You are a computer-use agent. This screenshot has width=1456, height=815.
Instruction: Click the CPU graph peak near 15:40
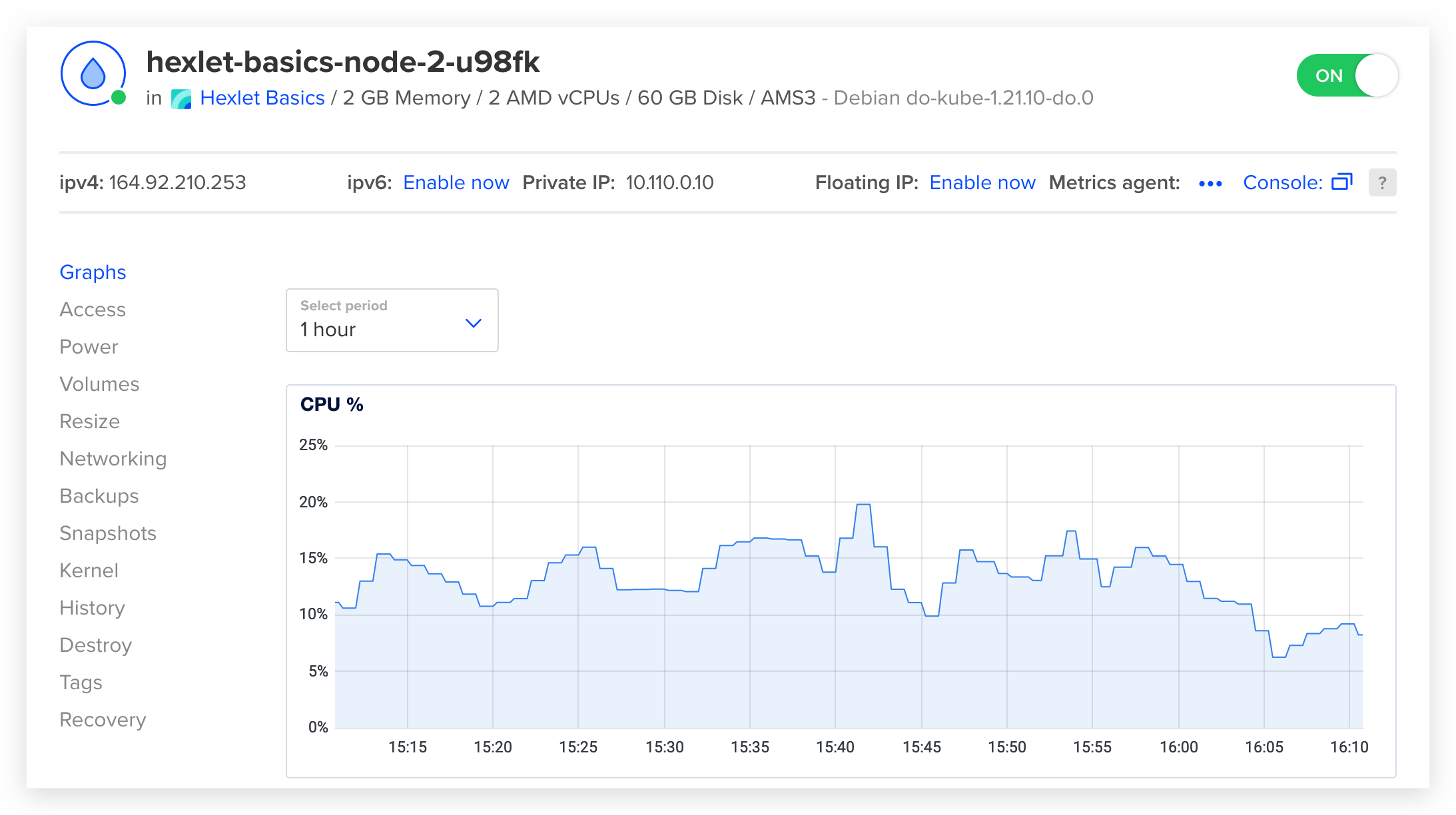(863, 505)
